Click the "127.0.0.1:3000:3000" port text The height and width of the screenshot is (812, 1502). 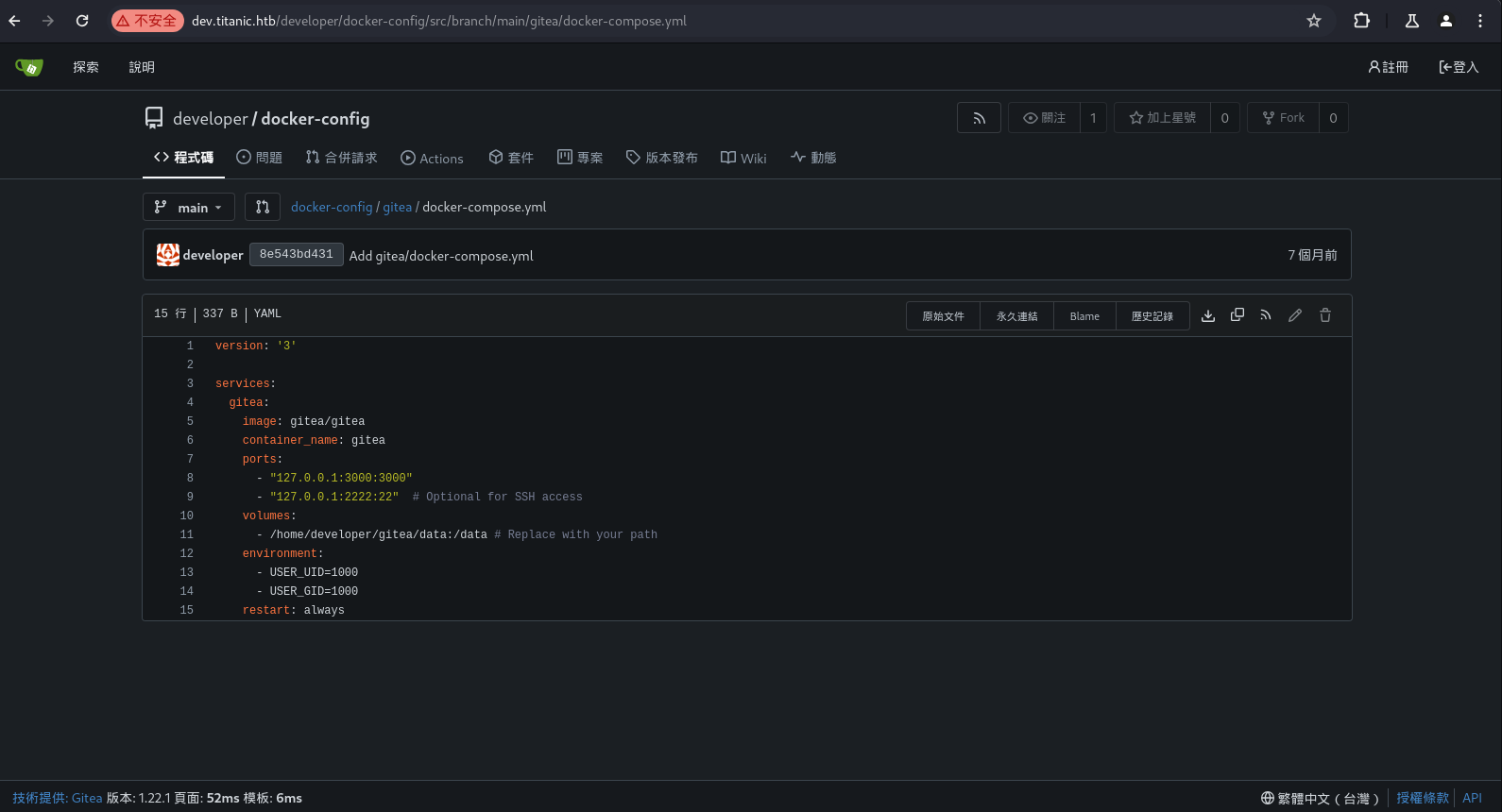pyautogui.click(x=341, y=478)
